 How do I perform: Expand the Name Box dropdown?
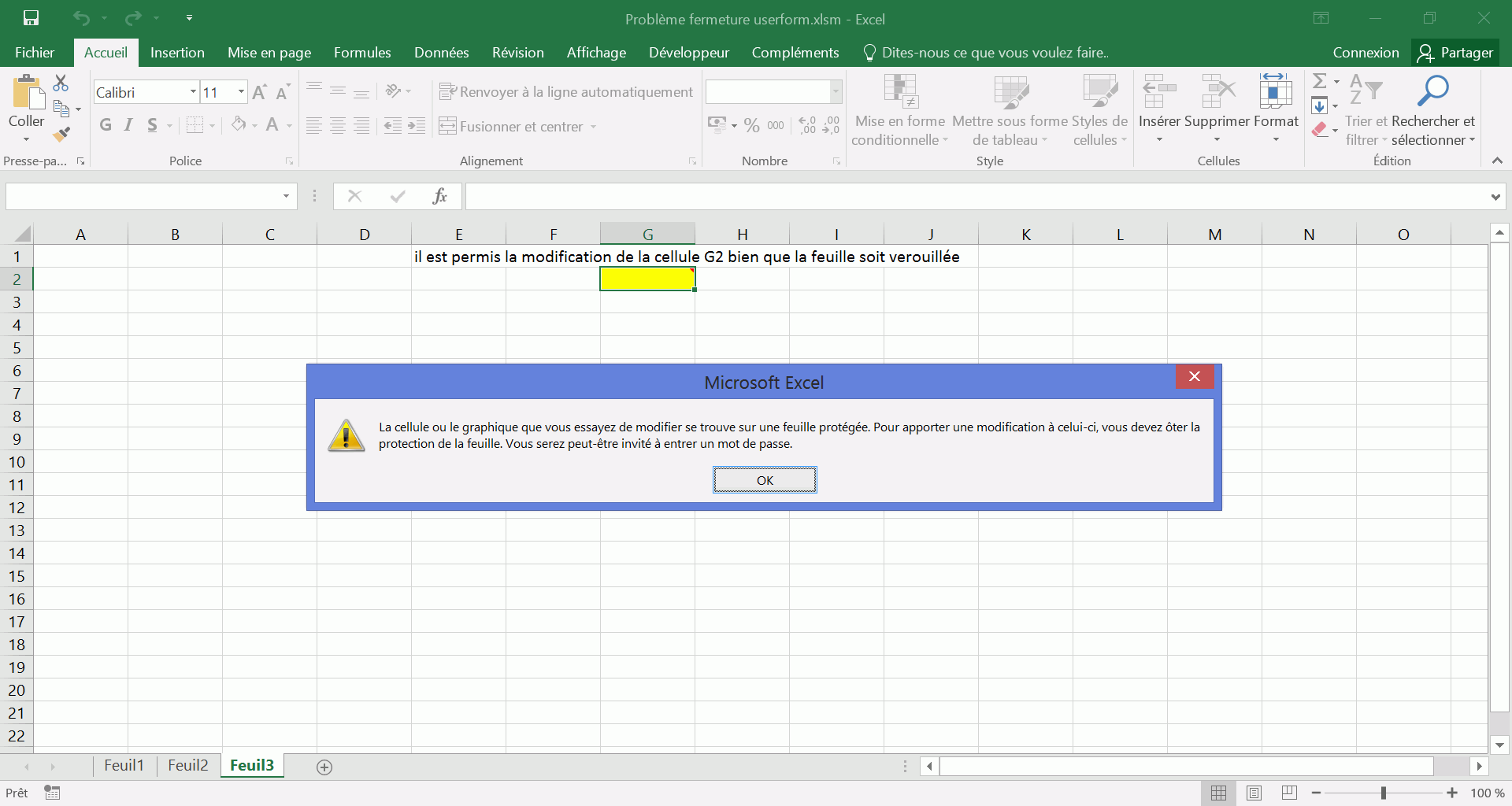286,196
